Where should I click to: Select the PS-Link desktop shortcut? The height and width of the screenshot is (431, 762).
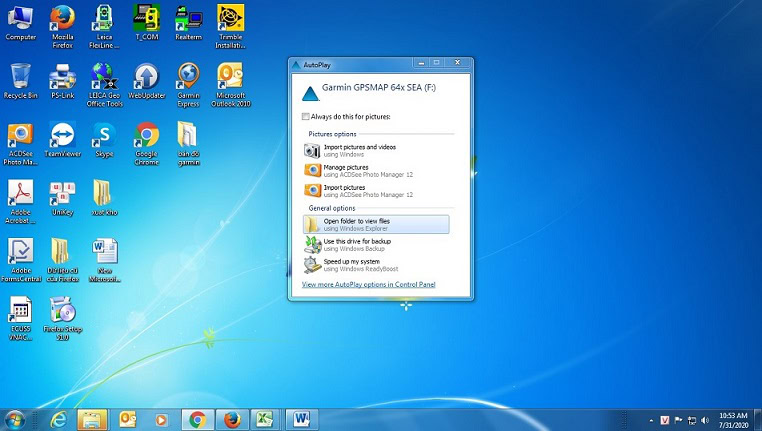pyautogui.click(x=63, y=81)
